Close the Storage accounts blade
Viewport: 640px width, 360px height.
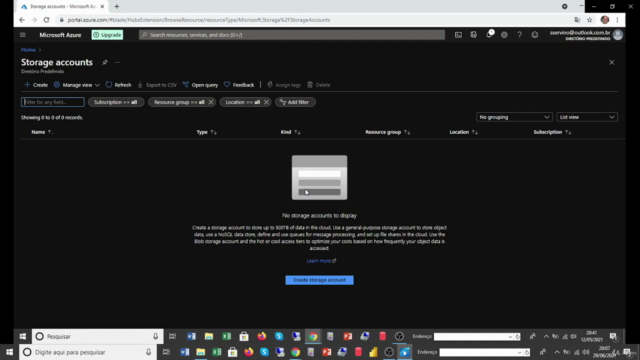pyautogui.click(x=611, y=62)
